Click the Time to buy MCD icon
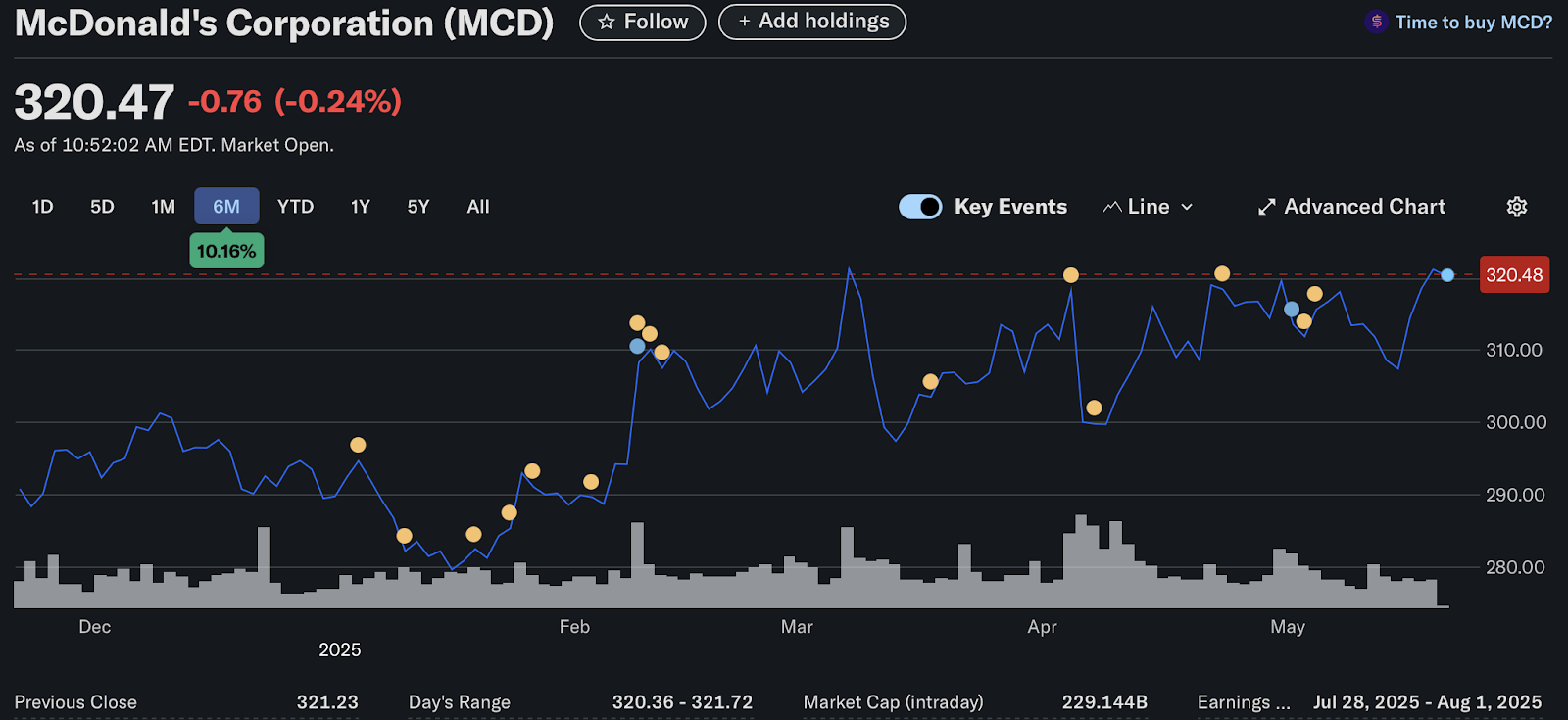The image size is (1568, 720). (1376, 22)
